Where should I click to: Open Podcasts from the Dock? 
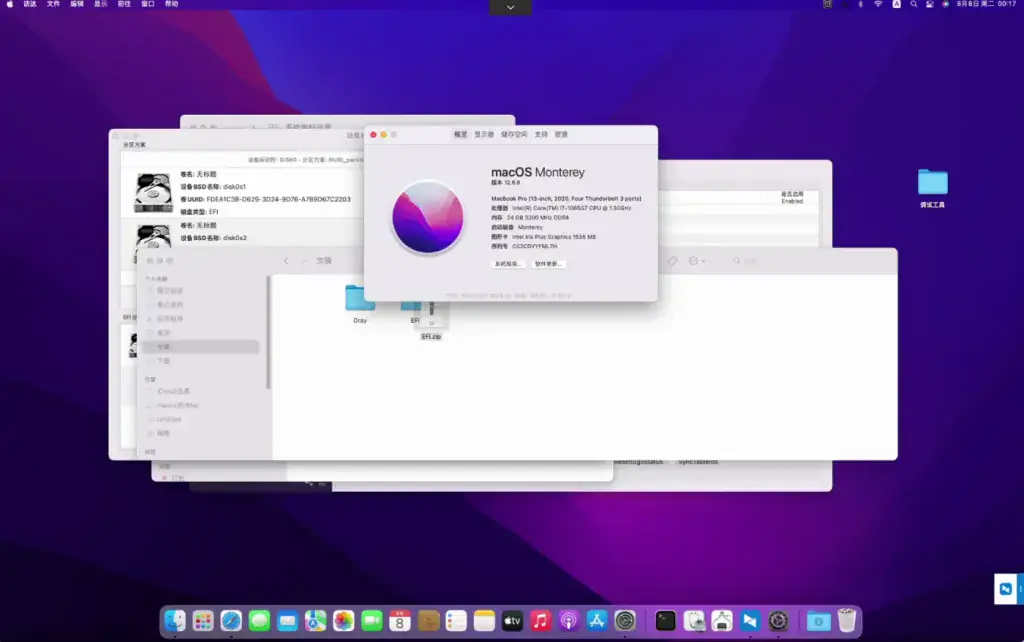(x=568, y=620)
